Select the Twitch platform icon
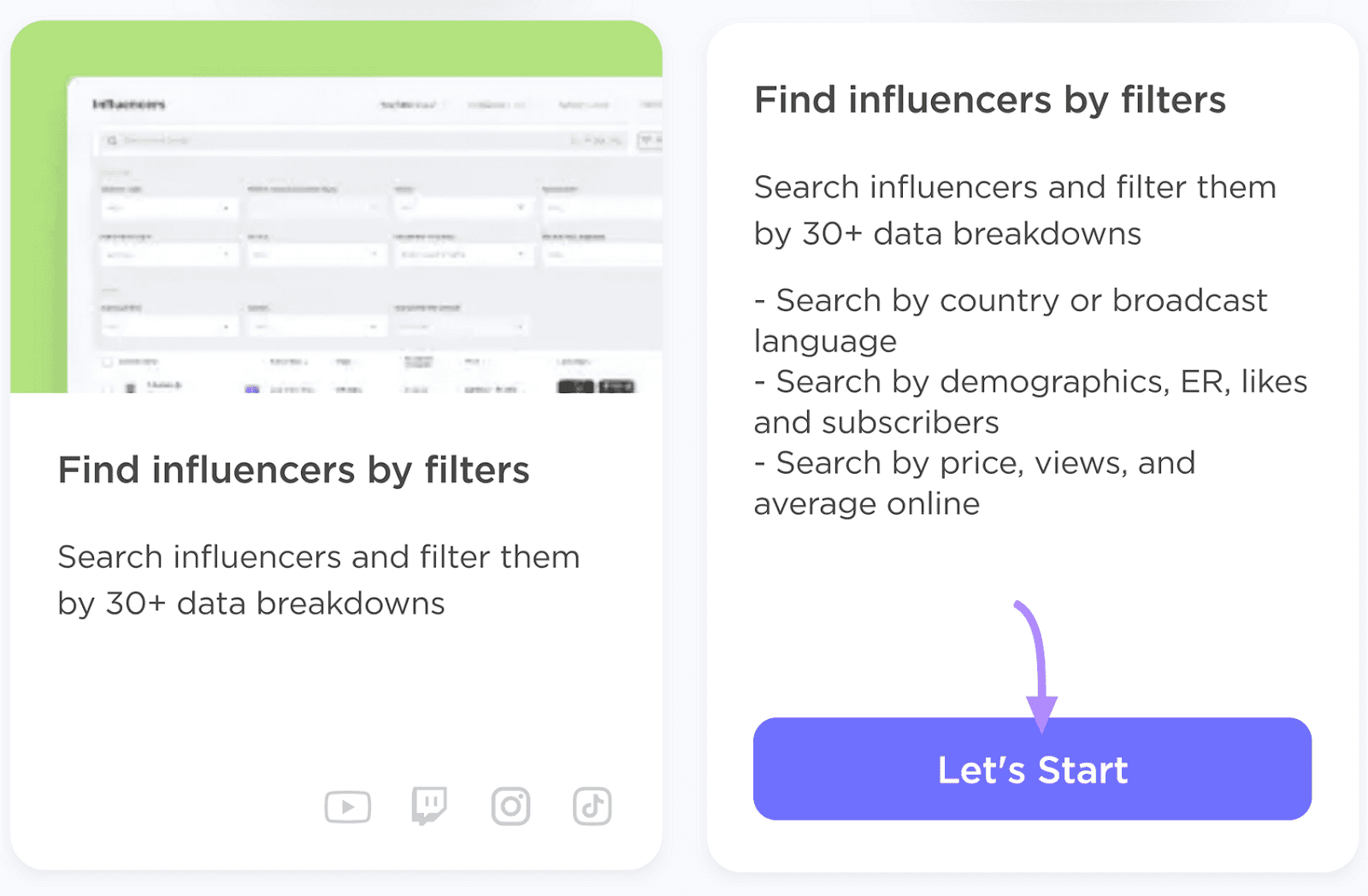The image size is (1368, 896). tap(429, 805)
